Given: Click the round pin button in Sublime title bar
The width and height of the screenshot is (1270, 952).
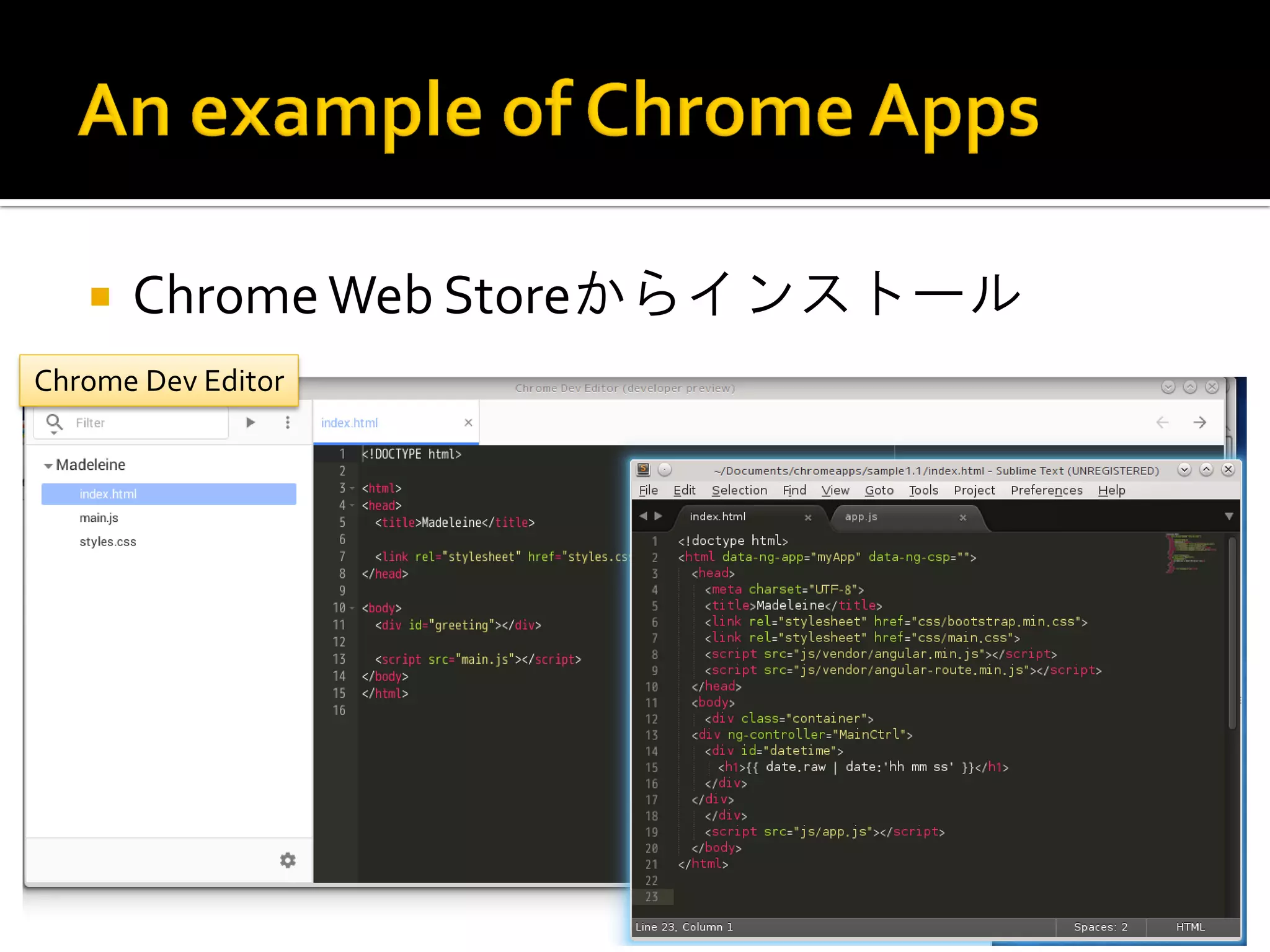Looking at the screenshot, I should pyautogui.click(x=665, y=469).
